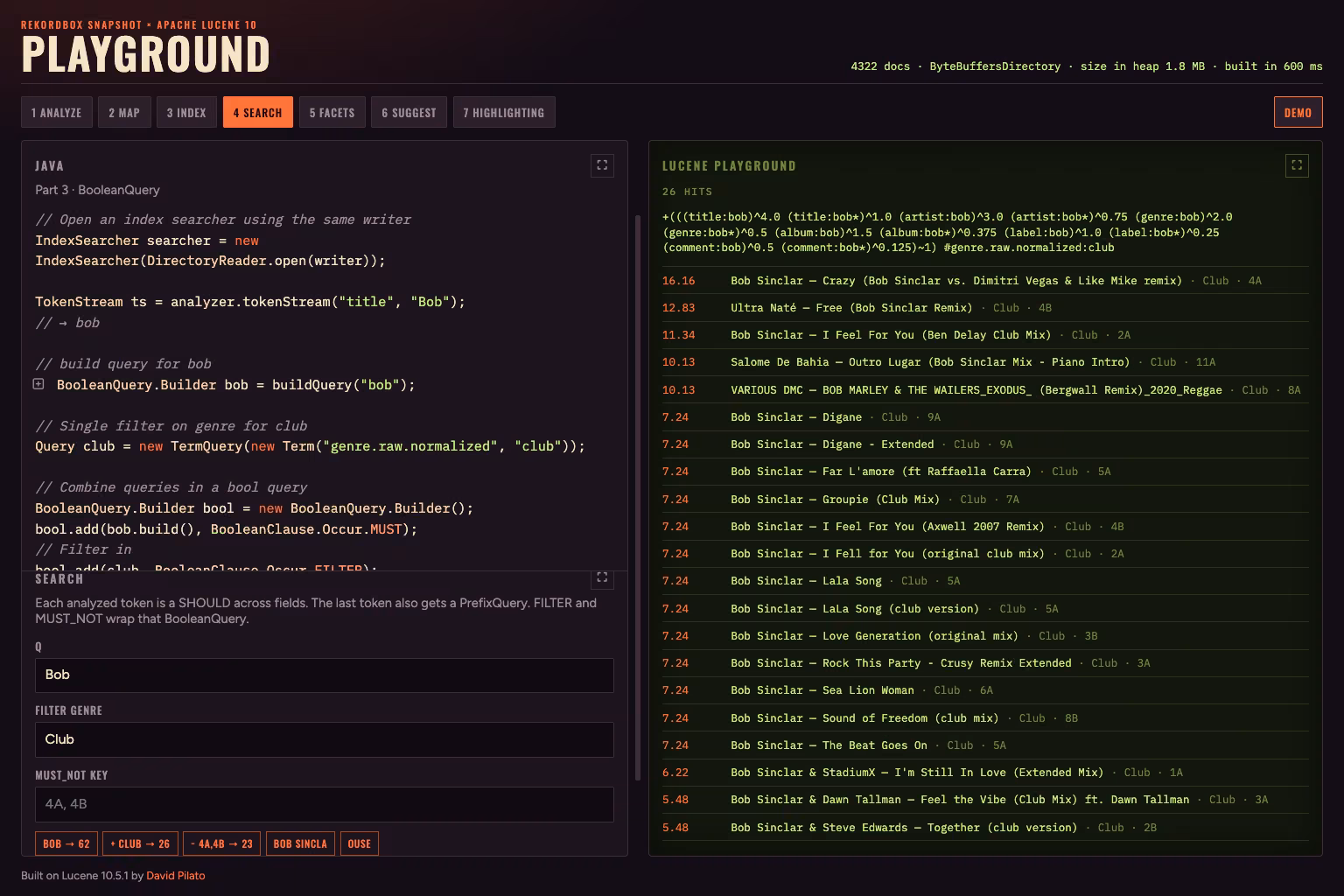Viewport: 1344px width, 896px height.
Task: Select the Bob Sinclar — Digane - Extended result
Action: coord(985,444)
